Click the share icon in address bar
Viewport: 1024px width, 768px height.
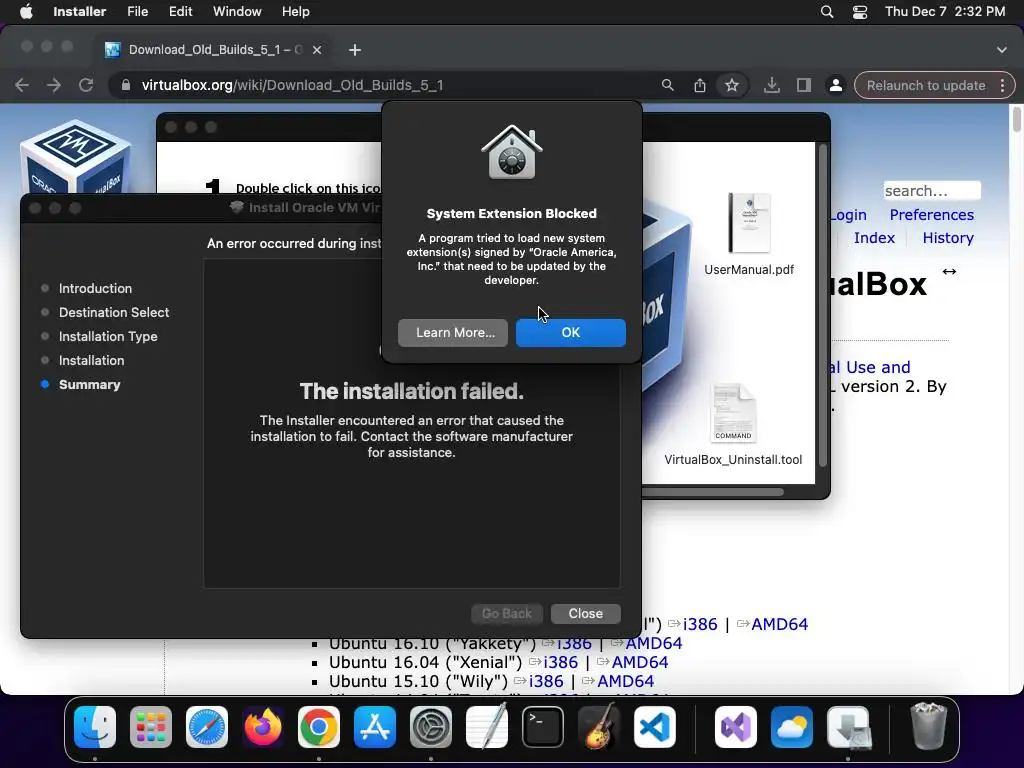[699, 85]
